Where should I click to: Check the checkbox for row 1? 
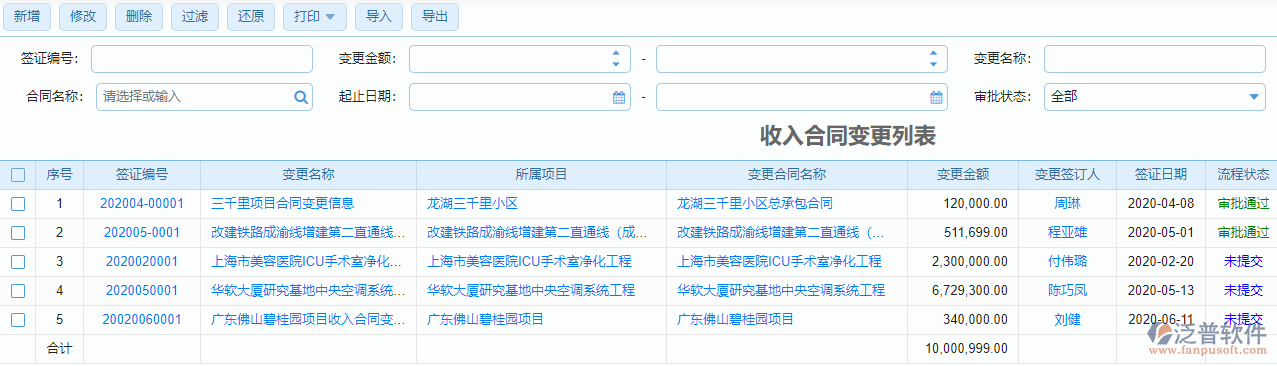(x=18, y=204)
